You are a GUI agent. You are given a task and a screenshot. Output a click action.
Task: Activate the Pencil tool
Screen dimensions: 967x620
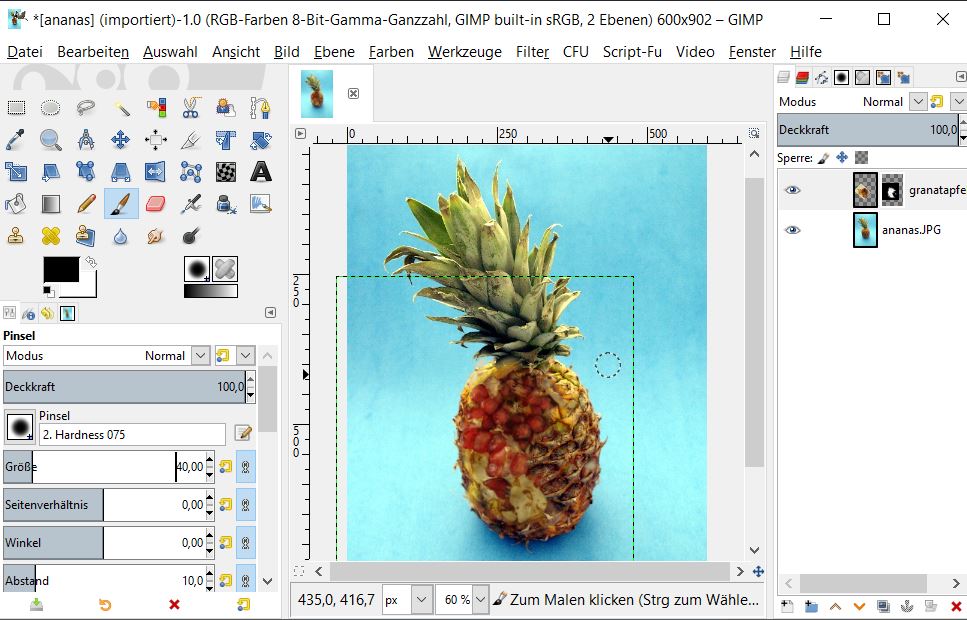pyautogui.click(x=86, y=204)
